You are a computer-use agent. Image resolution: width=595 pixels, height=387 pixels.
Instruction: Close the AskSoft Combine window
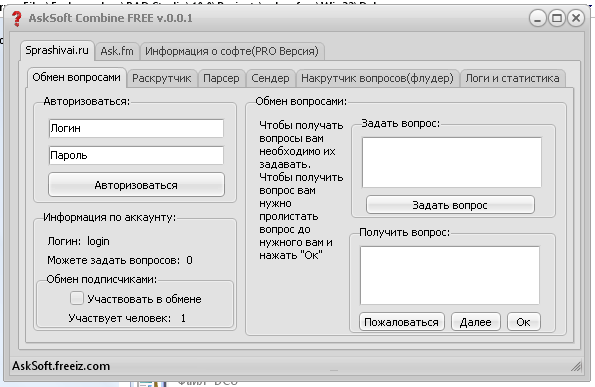(x=576, y=18)
